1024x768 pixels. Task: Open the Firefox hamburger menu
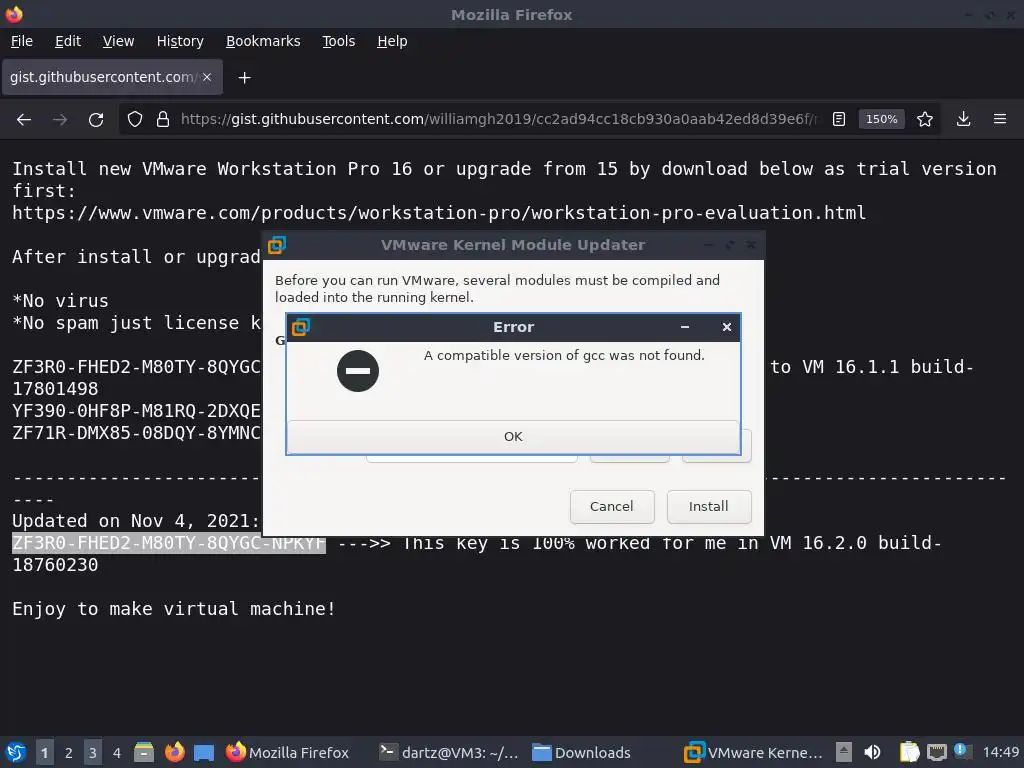(x=1000, y=120)
